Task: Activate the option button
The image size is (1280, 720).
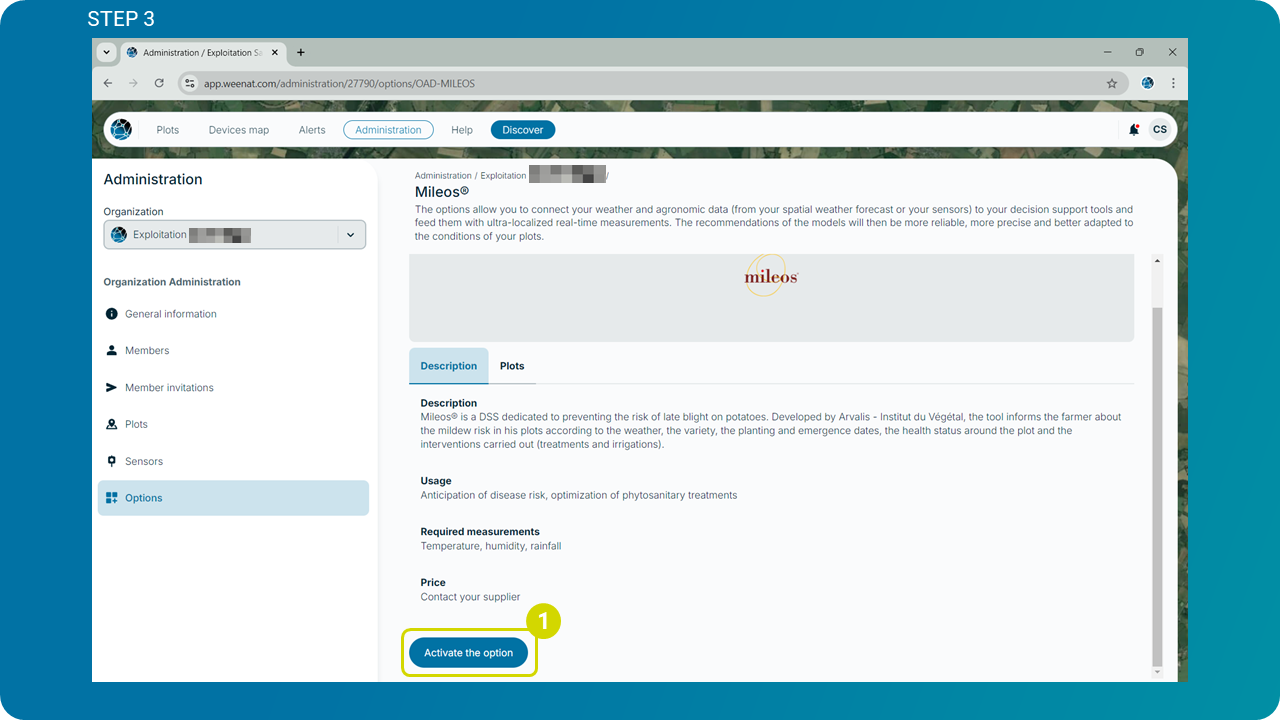Action: [468, 653]
